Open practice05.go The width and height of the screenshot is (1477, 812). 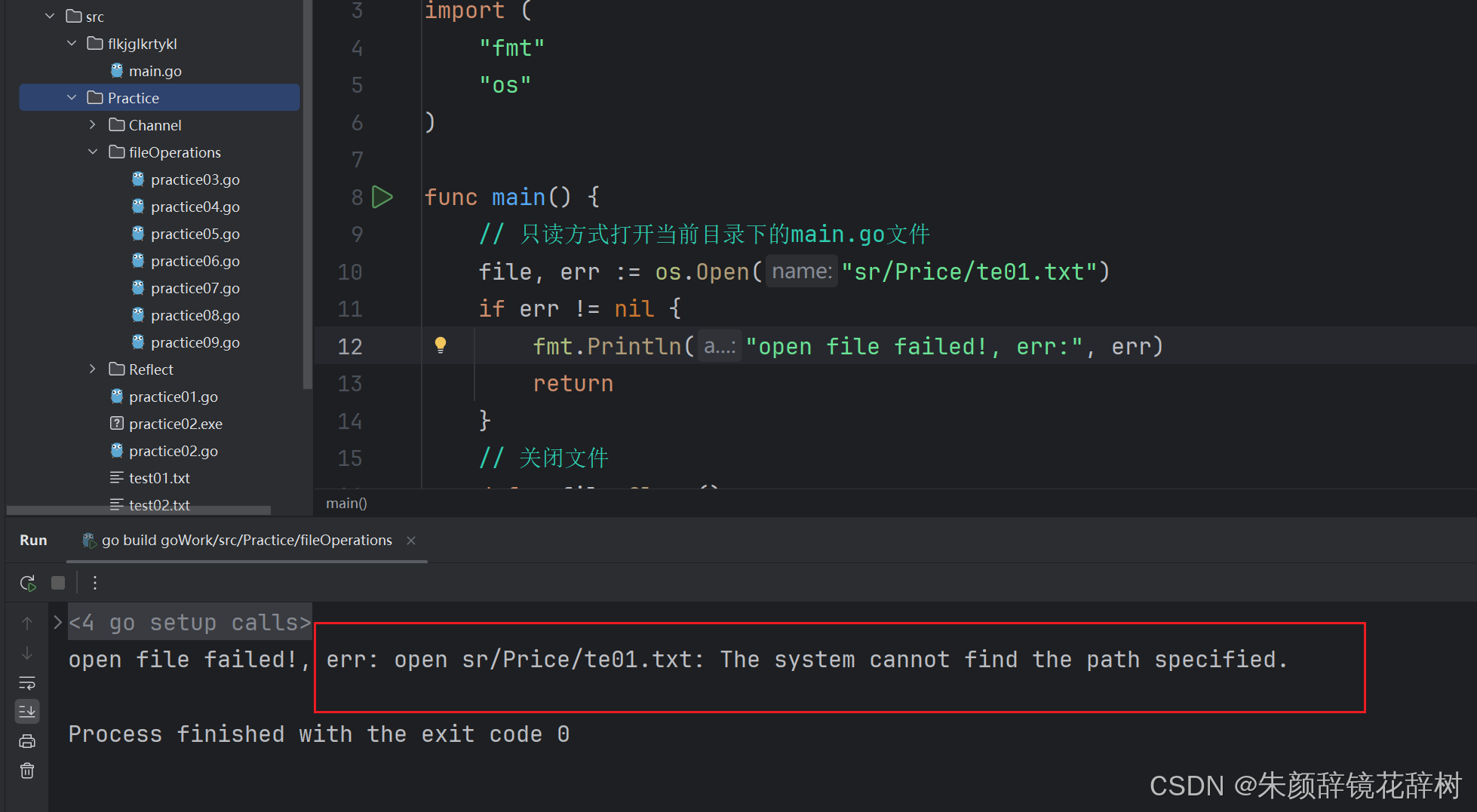click(x=195, y=234)
